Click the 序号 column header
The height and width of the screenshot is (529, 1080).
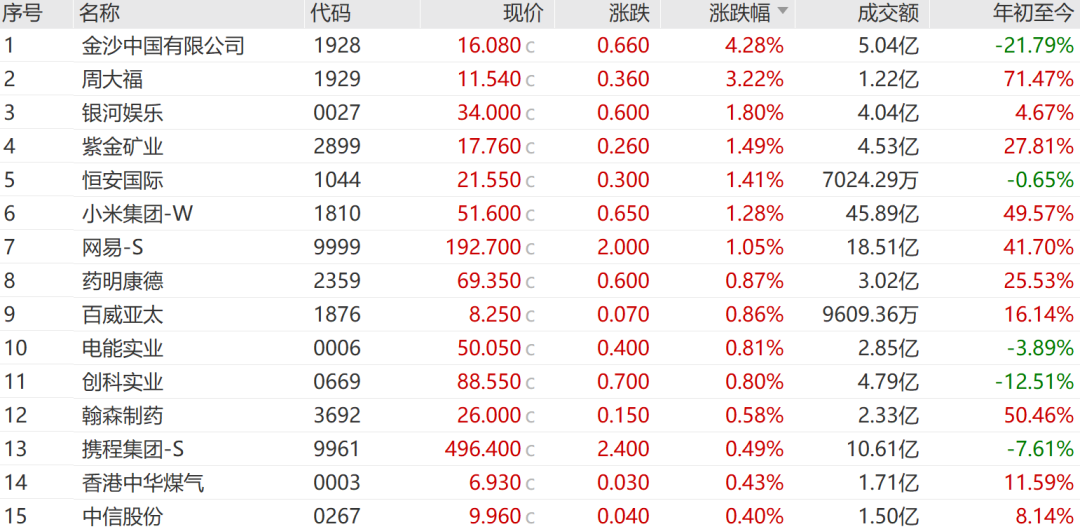tap(23, 12)
